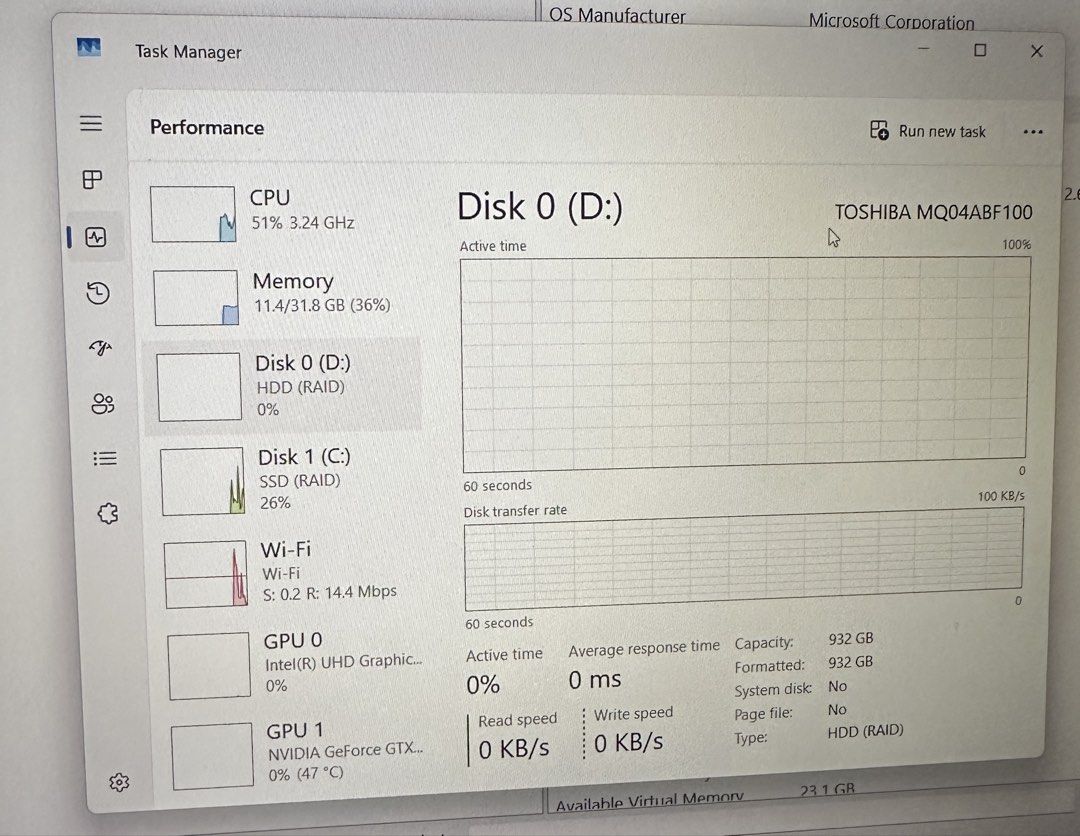Select Disk 1 (C:) SSD item
The image size is (1080, 836).
(289, 481)
